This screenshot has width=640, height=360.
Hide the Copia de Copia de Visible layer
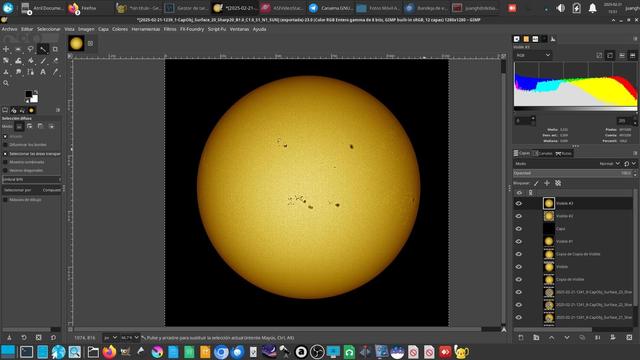[x=519, y=254]
